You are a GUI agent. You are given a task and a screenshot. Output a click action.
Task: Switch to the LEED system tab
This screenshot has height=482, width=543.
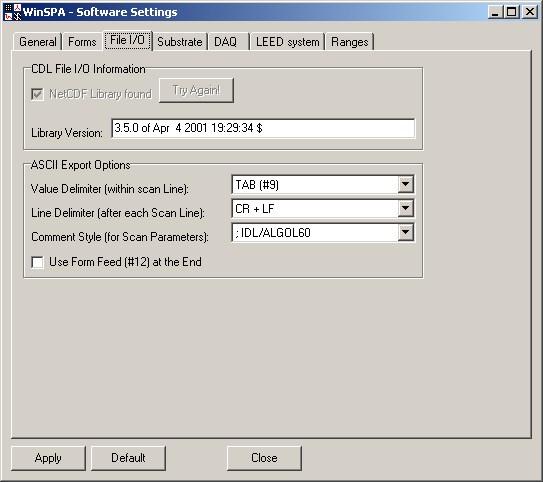coord(287,42)
